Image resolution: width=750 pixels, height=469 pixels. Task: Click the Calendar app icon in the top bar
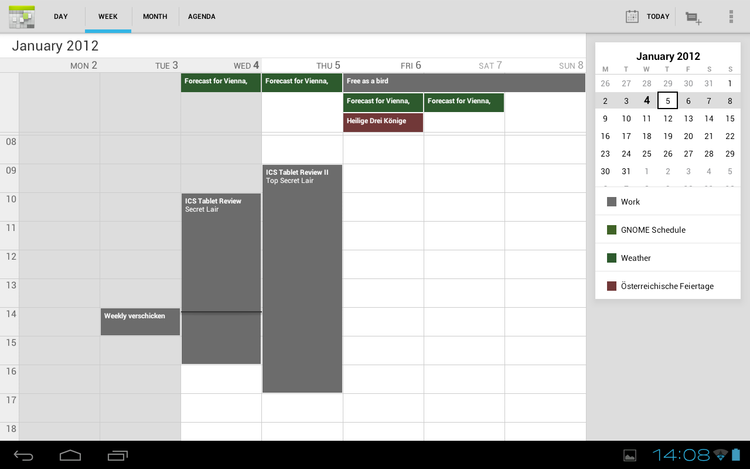[x=22, y=16]
